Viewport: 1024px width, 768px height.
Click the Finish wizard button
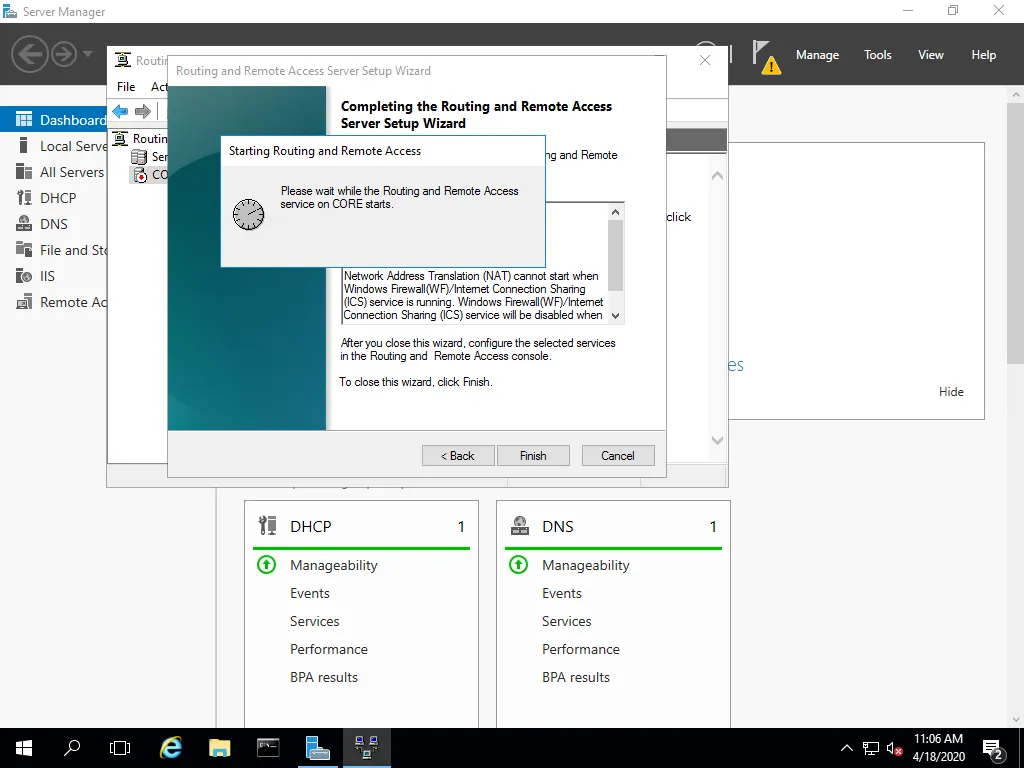[533, 456]
